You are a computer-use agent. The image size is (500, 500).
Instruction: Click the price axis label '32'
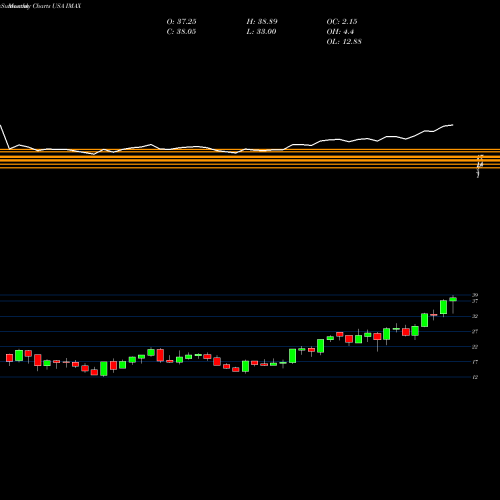(x=475, y=316)
